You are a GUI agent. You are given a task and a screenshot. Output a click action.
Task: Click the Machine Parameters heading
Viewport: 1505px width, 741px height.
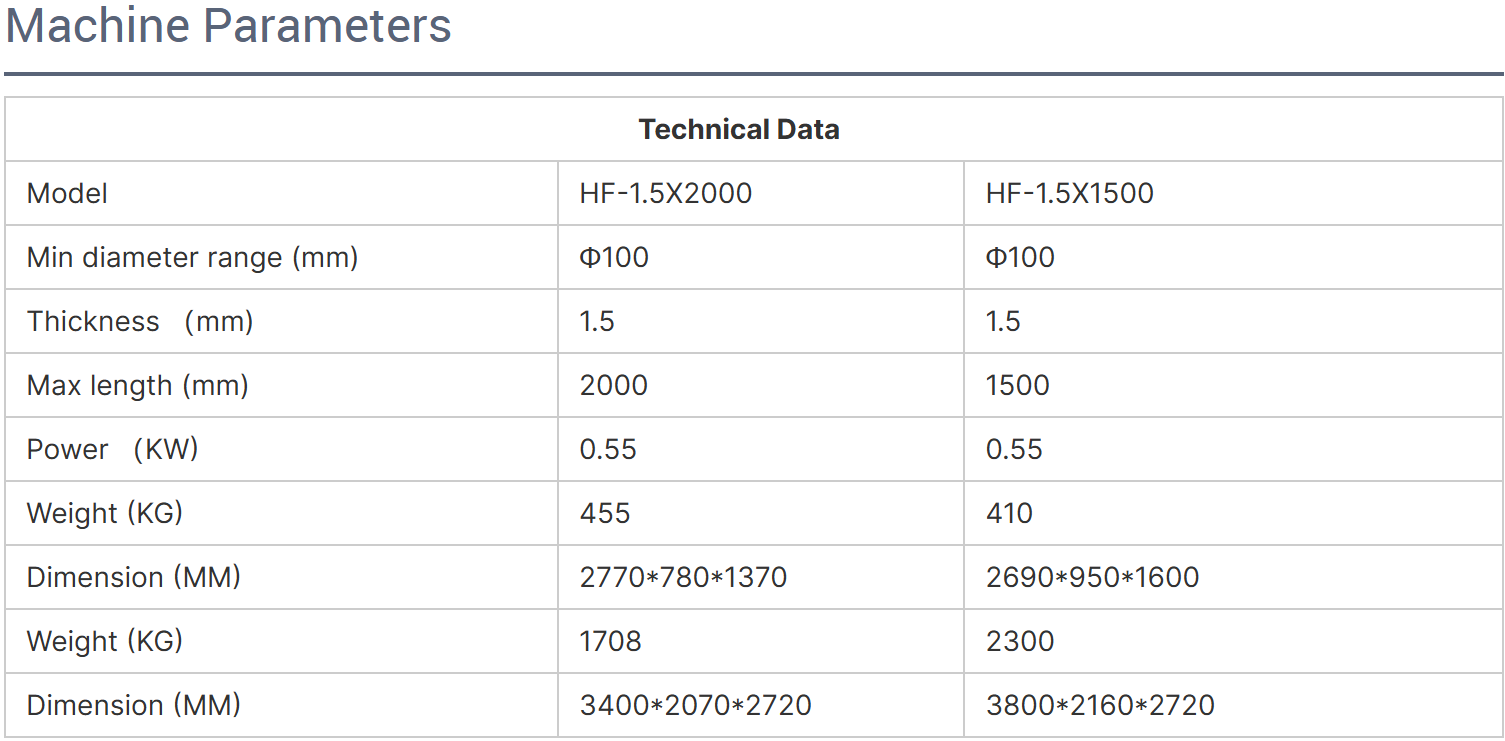(228, 25)
